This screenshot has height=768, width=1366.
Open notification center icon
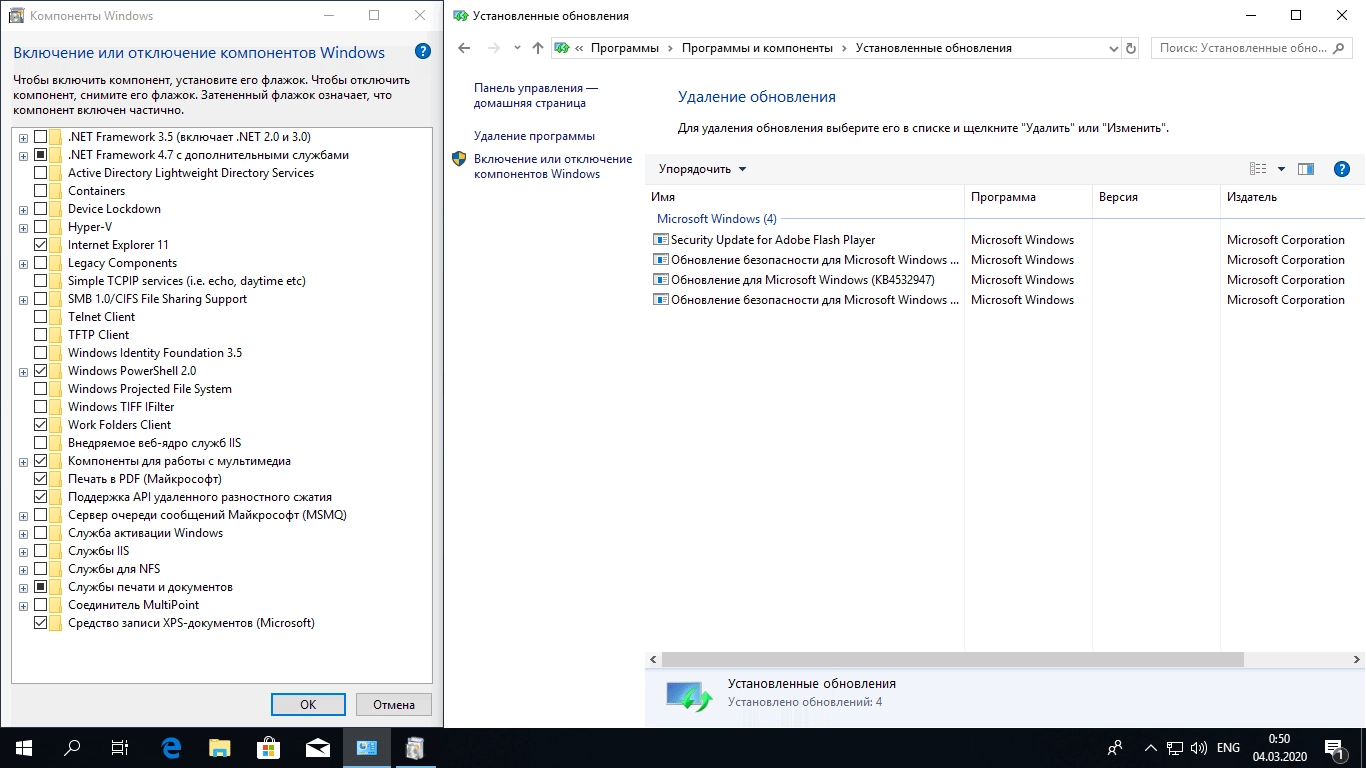pos(1335,748)
